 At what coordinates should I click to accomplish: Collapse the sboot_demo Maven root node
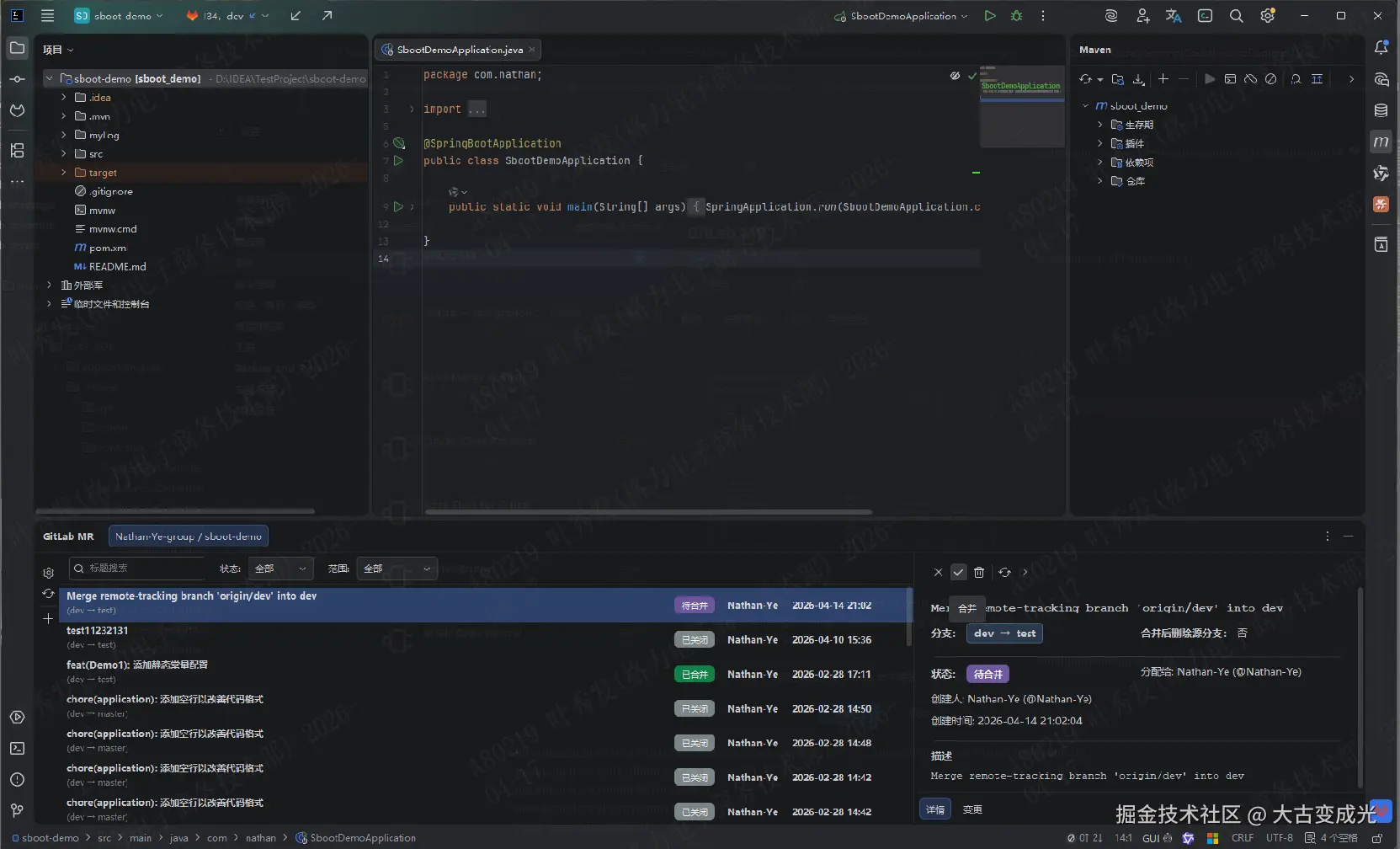tap(1085, 106)
